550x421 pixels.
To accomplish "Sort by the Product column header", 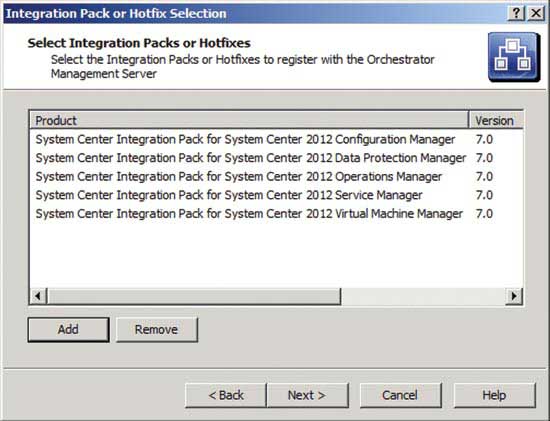I will [x=249, y=120].
